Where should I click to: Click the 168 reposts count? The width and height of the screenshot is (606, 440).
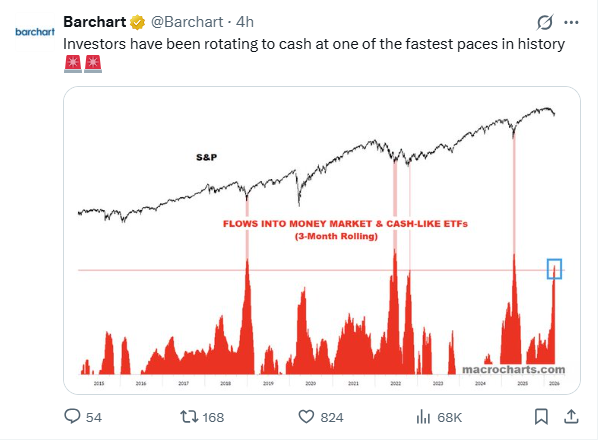213,417
